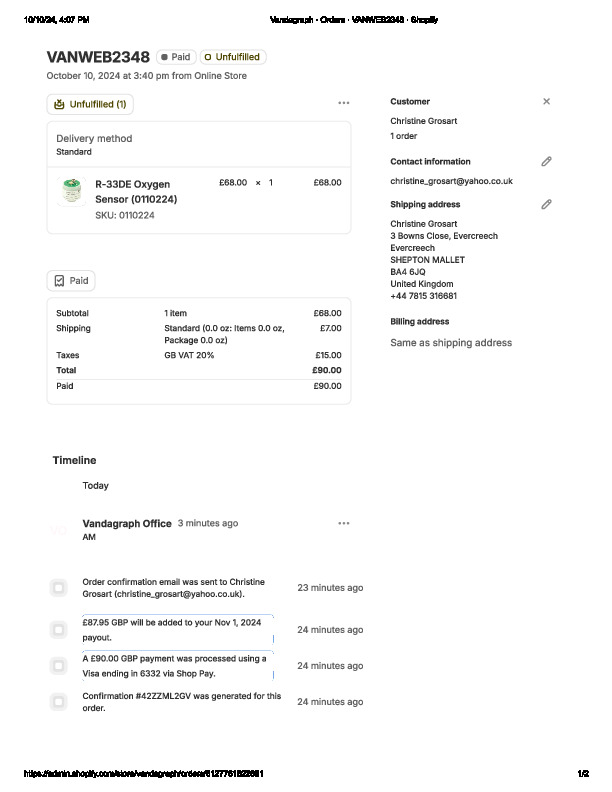Screen dimensions: 612x792
Task: Click the Vandagraph Office avatar icon
Action: pyautogui.click(x=60, y=529)
